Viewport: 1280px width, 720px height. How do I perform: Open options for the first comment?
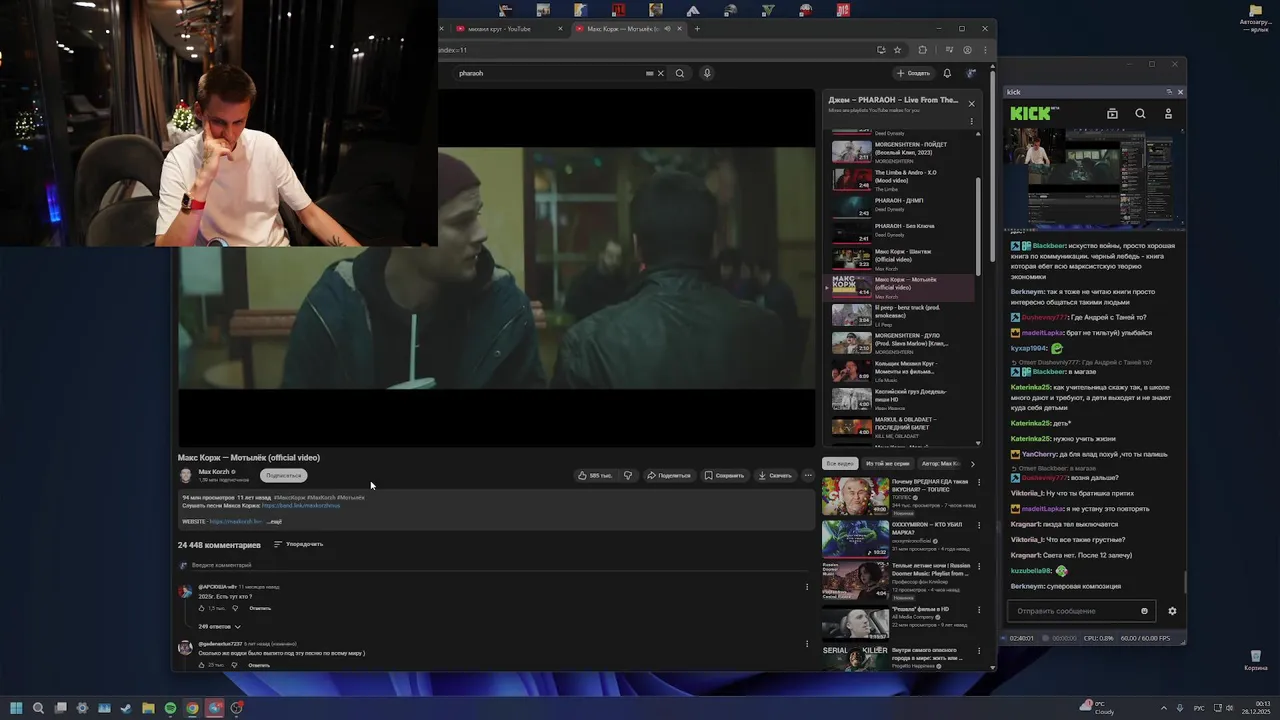[x=807, y=587]
